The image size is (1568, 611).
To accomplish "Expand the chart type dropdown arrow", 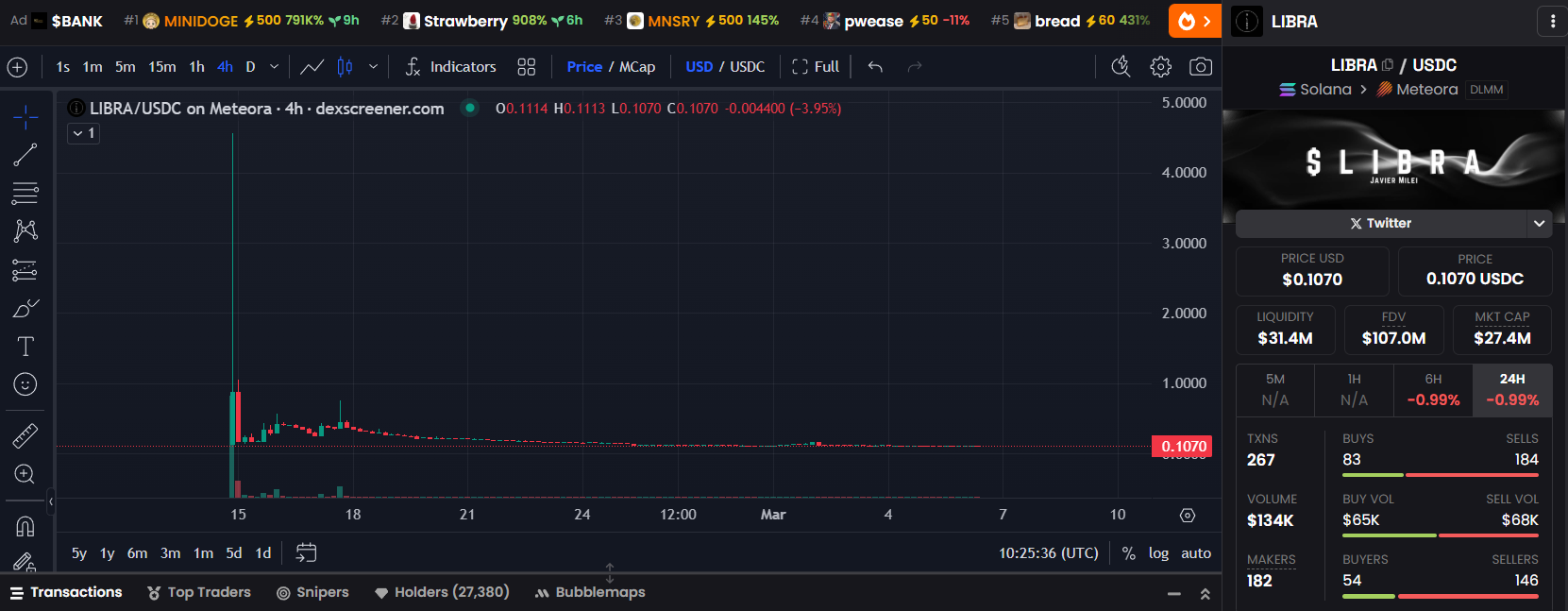I will point(374,67).
